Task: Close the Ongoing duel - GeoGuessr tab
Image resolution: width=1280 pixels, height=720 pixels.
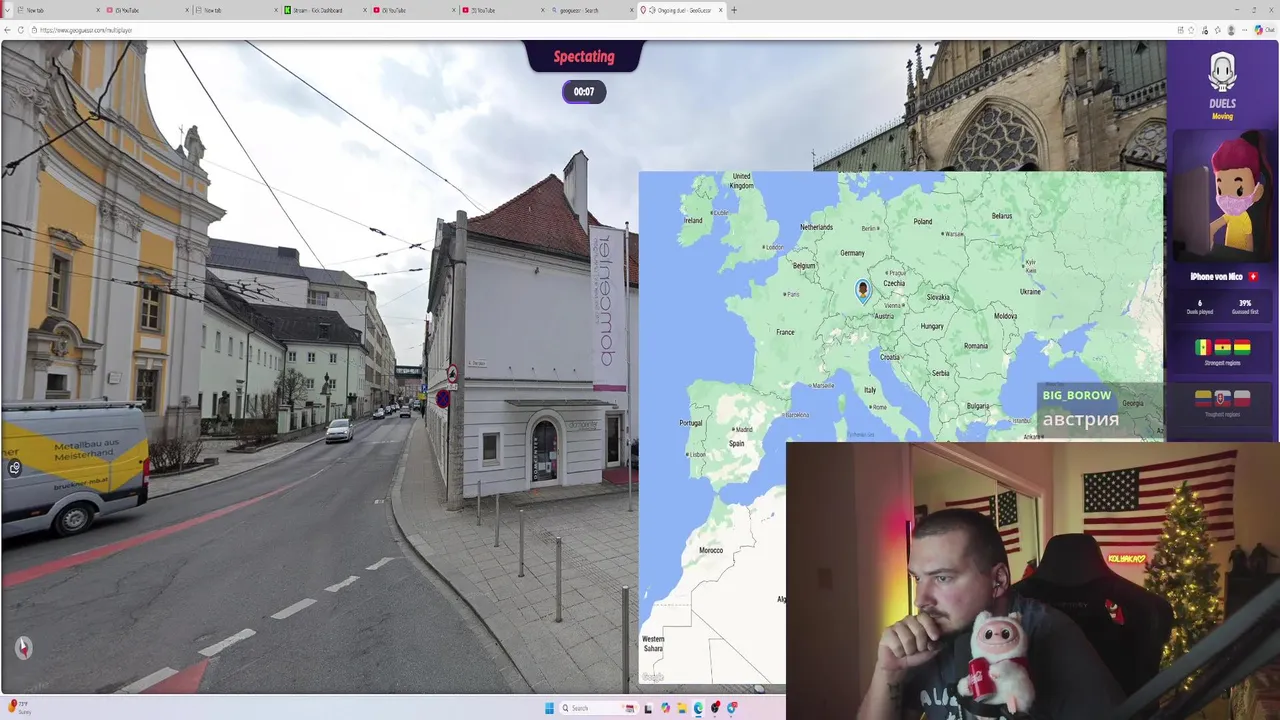Action: (720, 10)
